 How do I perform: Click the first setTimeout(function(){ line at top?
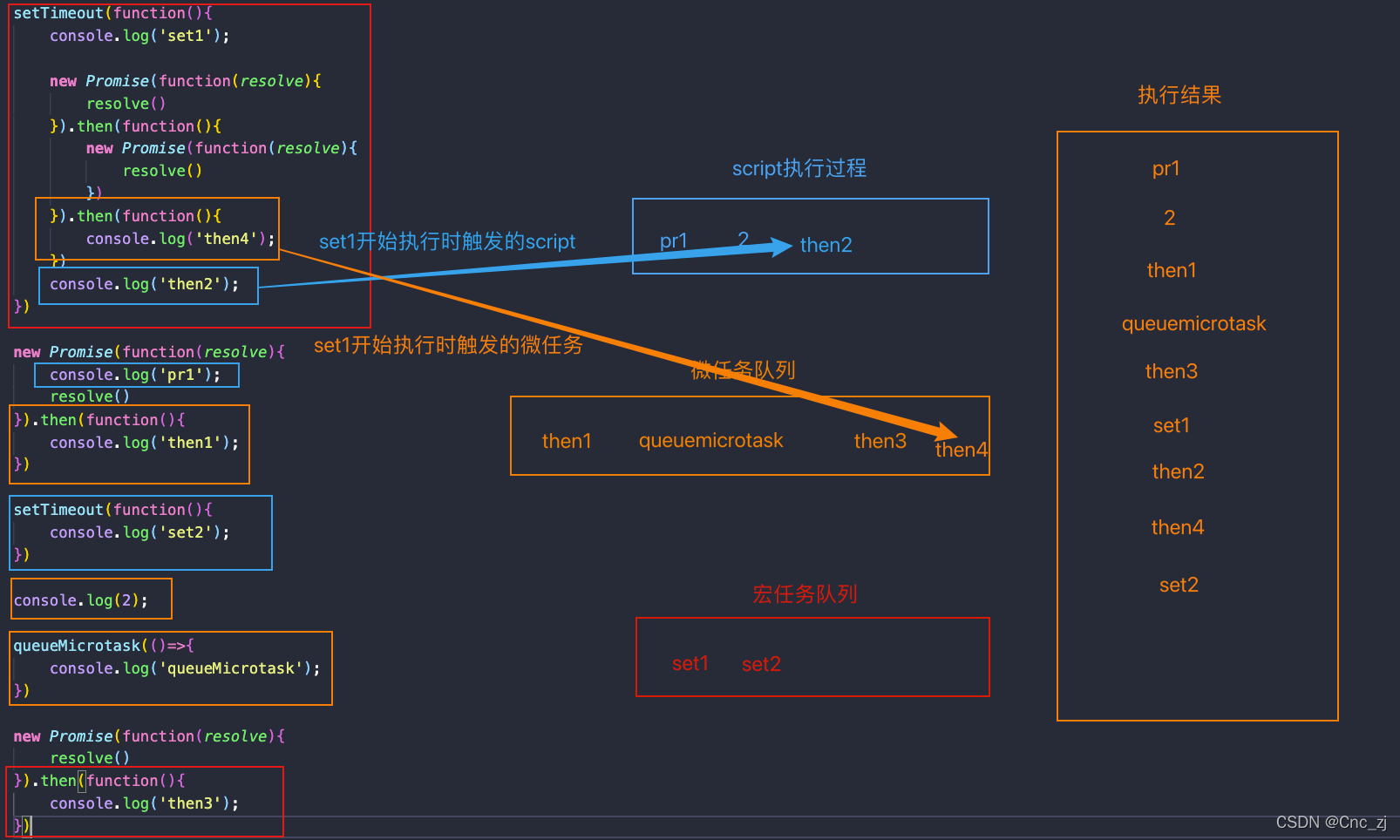tap(112, 13)
